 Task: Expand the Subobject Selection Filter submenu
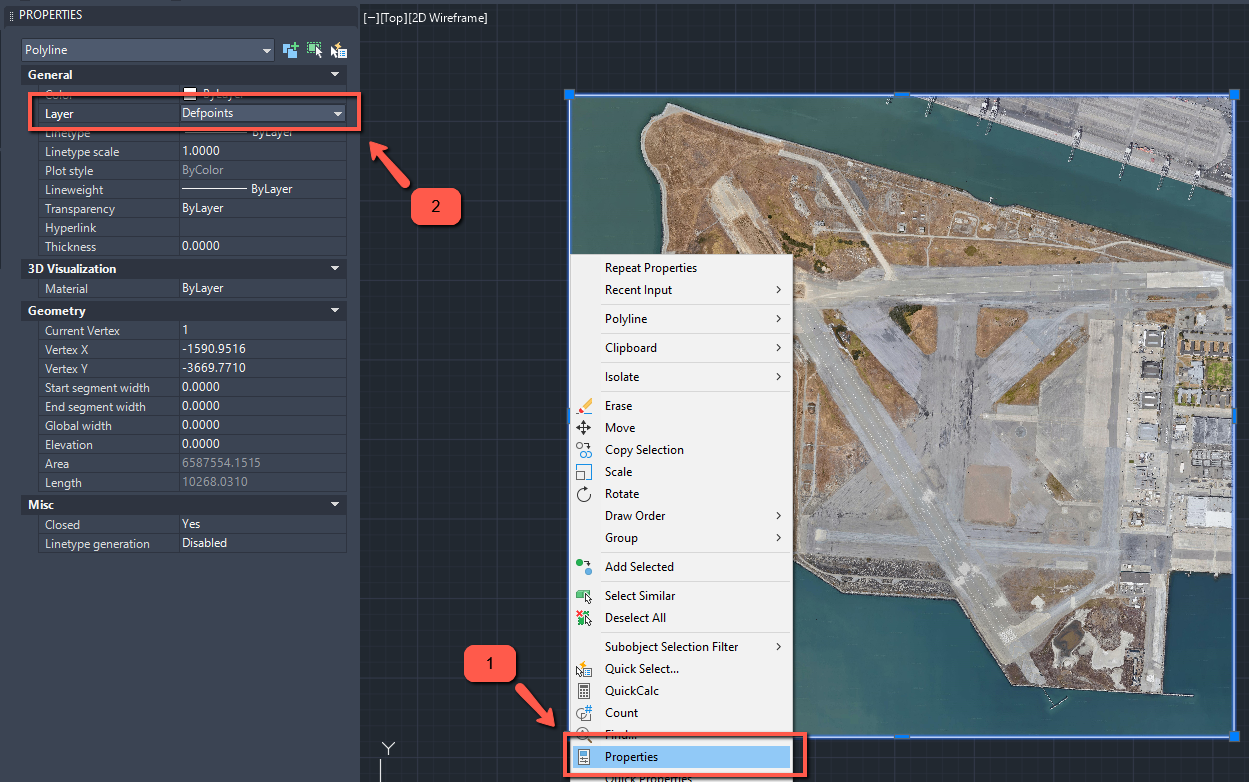[681, 647]
